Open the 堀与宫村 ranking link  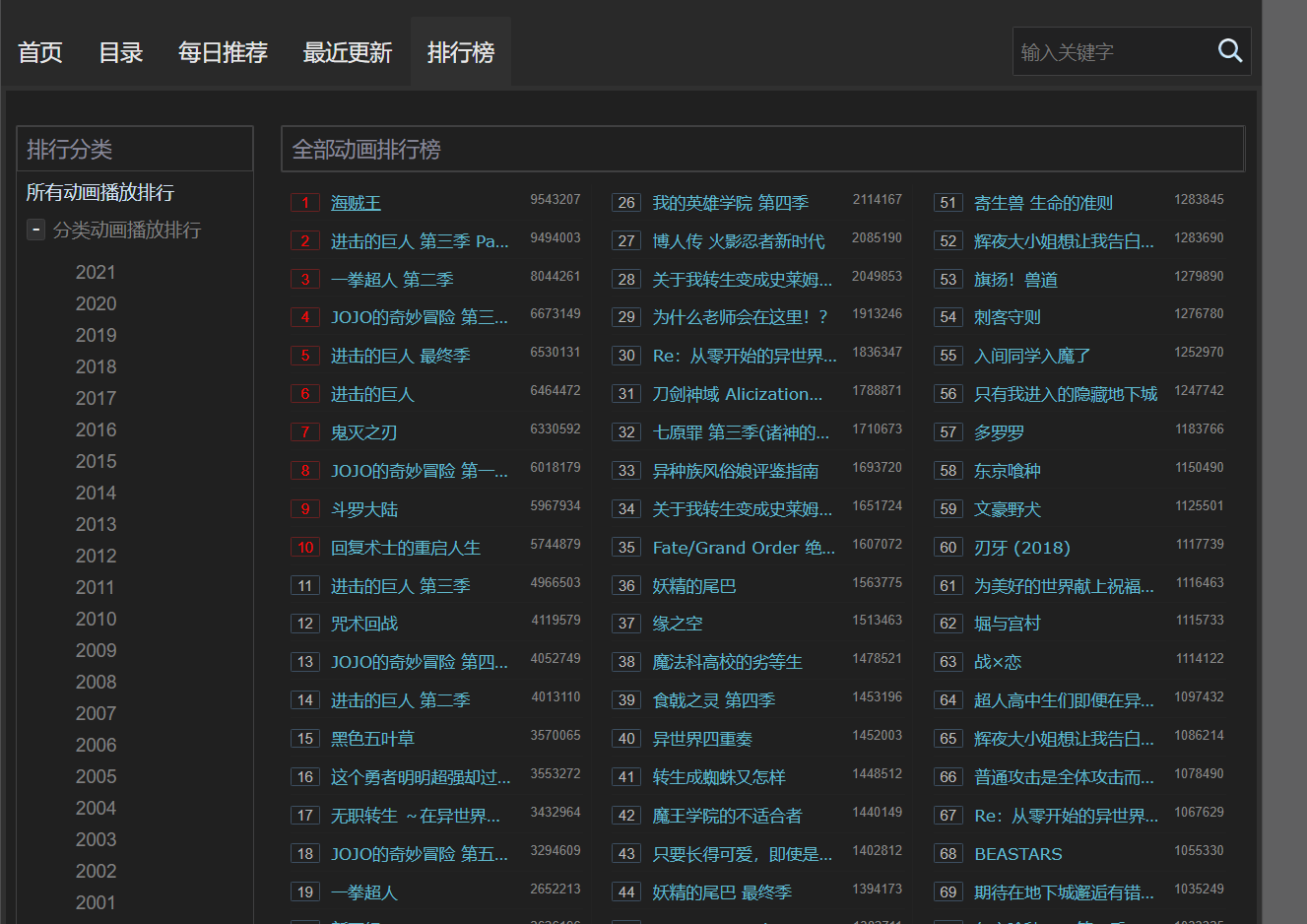pyautogui.click(x=1007, y=624)
